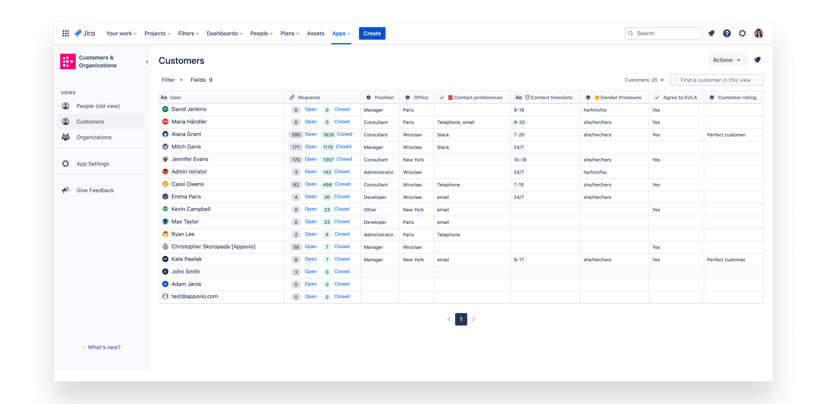Click Emma Paris's Developer position cell
This screenshot has width=827, height=404.
coord(374,197)
